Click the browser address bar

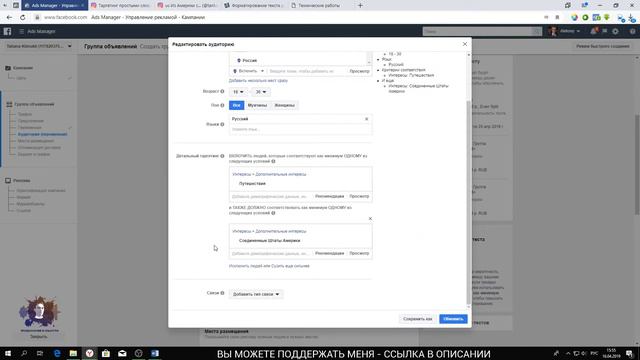[286, 18]
